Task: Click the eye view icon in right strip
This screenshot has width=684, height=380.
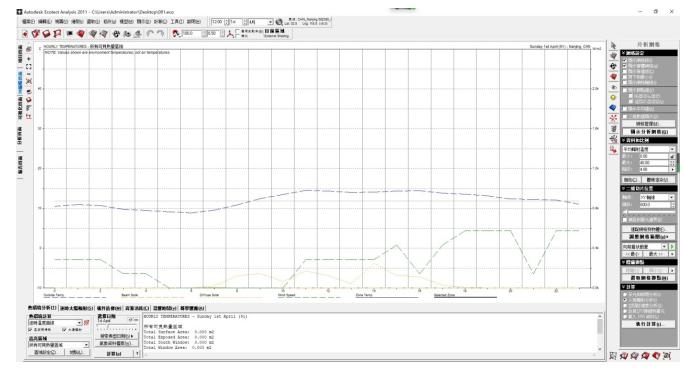Action: point(613,87)
